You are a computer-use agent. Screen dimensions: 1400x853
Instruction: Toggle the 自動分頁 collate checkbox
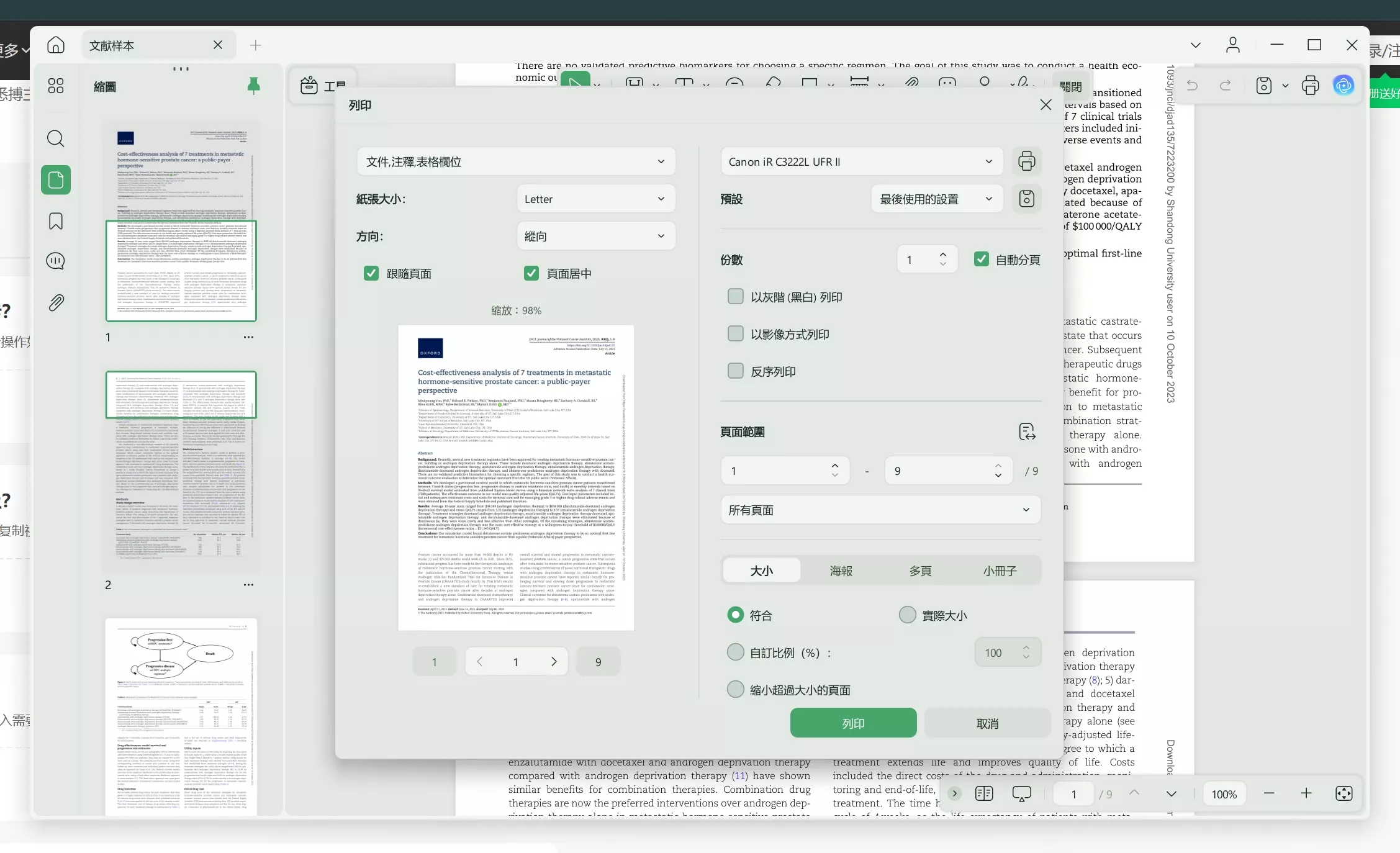[x=981, y=260]
